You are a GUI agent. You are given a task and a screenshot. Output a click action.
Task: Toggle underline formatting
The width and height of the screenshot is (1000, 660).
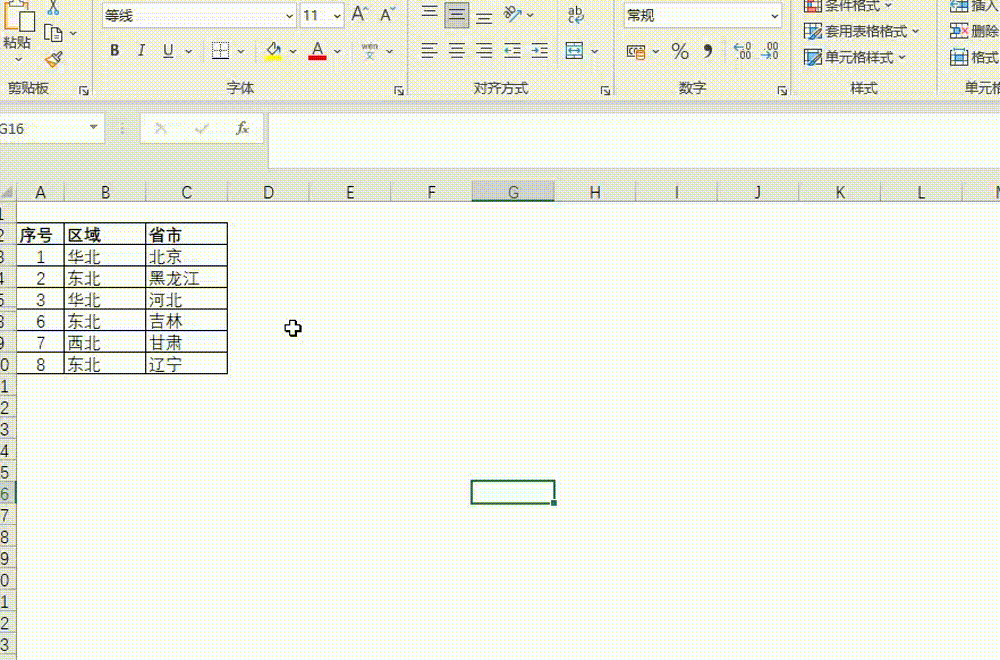(x=168, y=50)
